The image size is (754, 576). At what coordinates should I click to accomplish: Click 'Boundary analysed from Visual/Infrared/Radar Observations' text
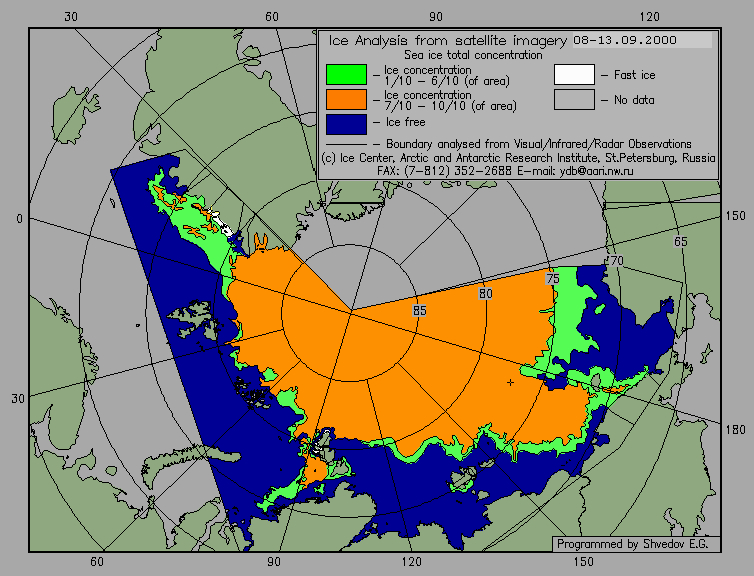[x=539, y=144]
